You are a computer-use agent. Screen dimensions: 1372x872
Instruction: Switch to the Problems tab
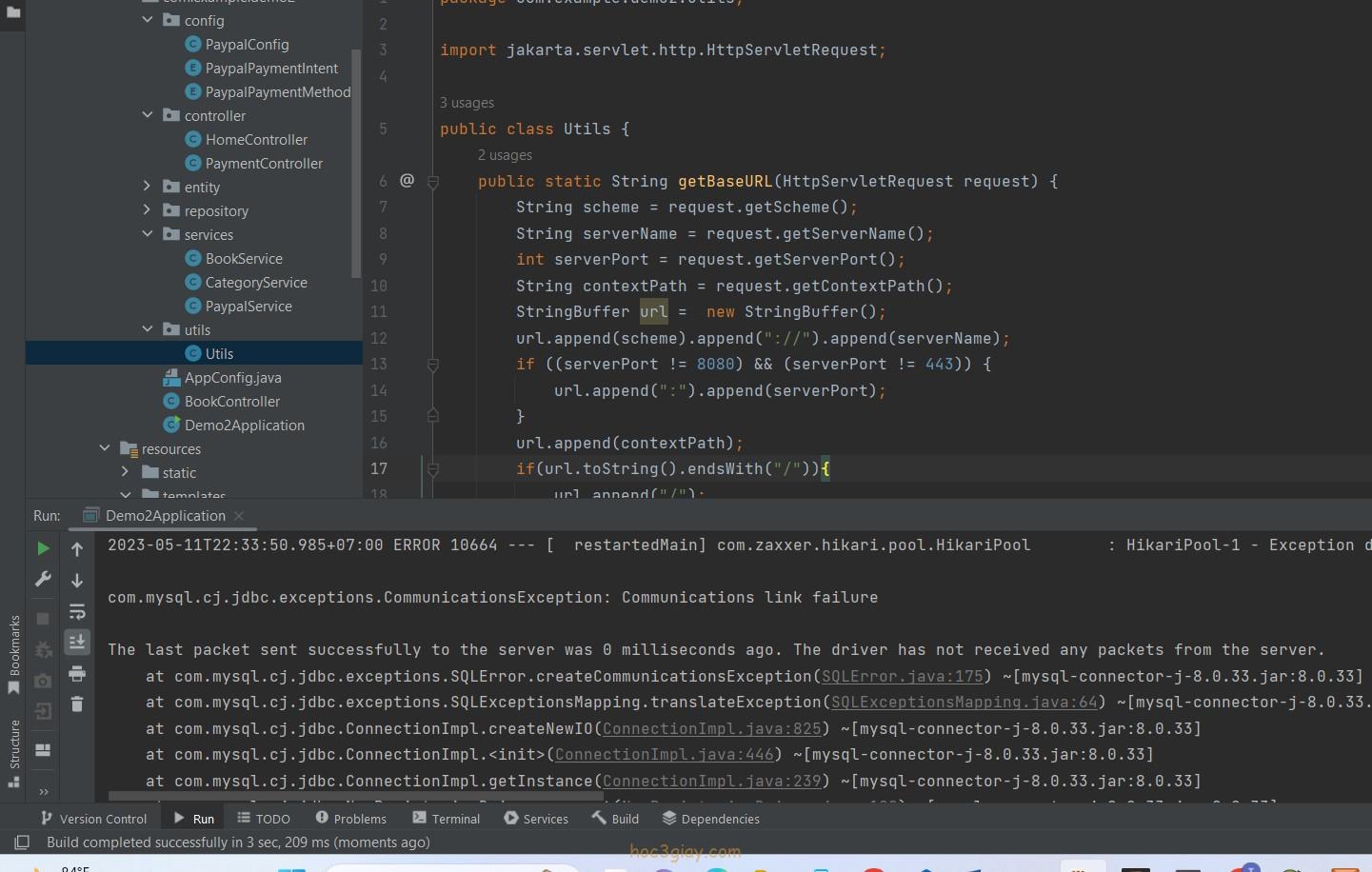pos(350,819)
